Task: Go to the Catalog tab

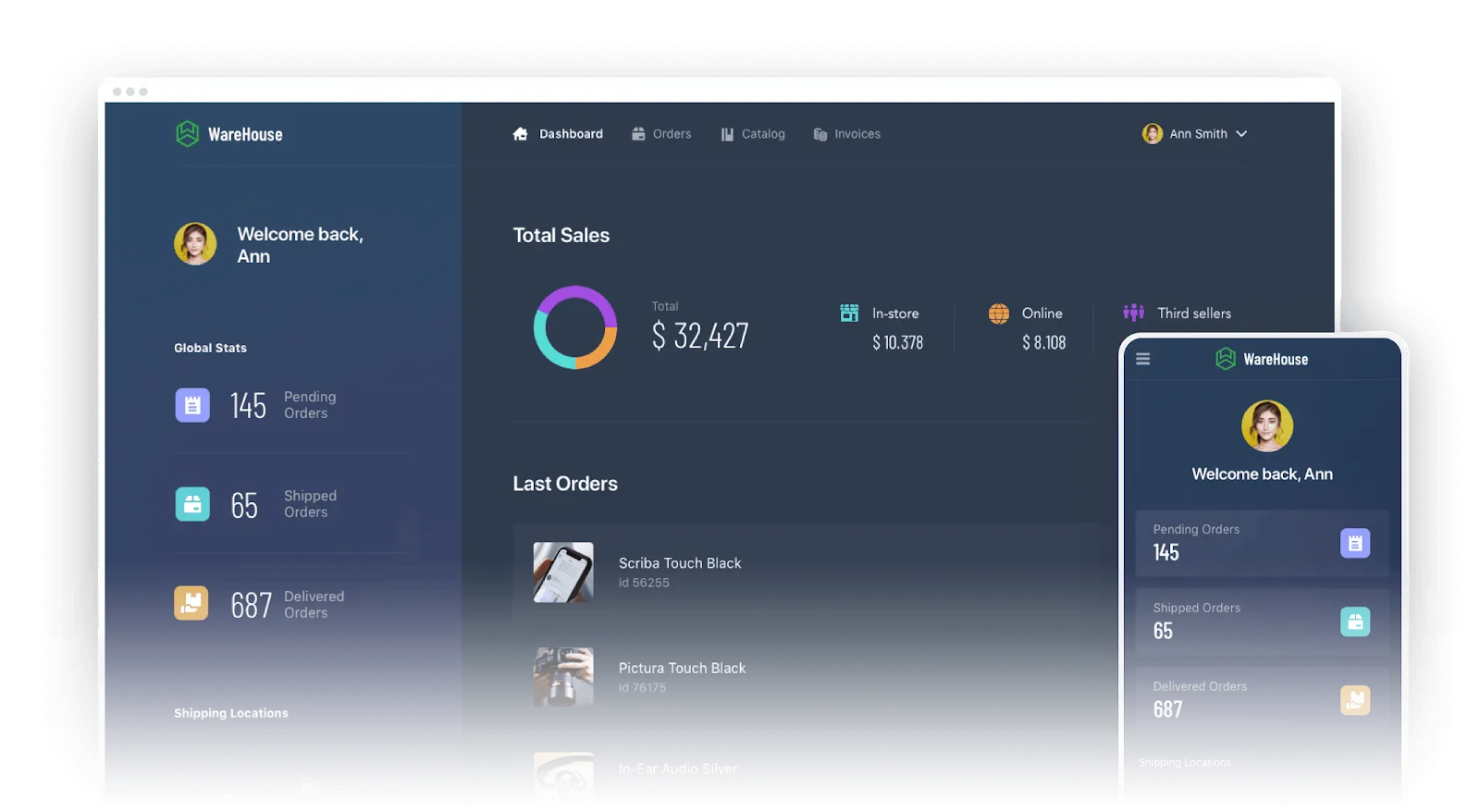Action: click(753, 134)
